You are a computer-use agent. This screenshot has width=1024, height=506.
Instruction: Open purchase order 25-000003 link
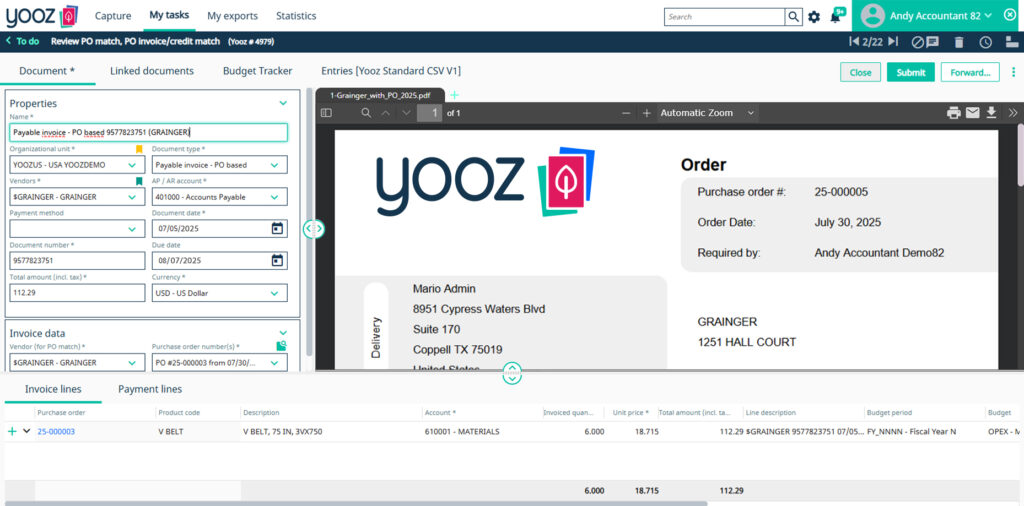coord(56,432)
